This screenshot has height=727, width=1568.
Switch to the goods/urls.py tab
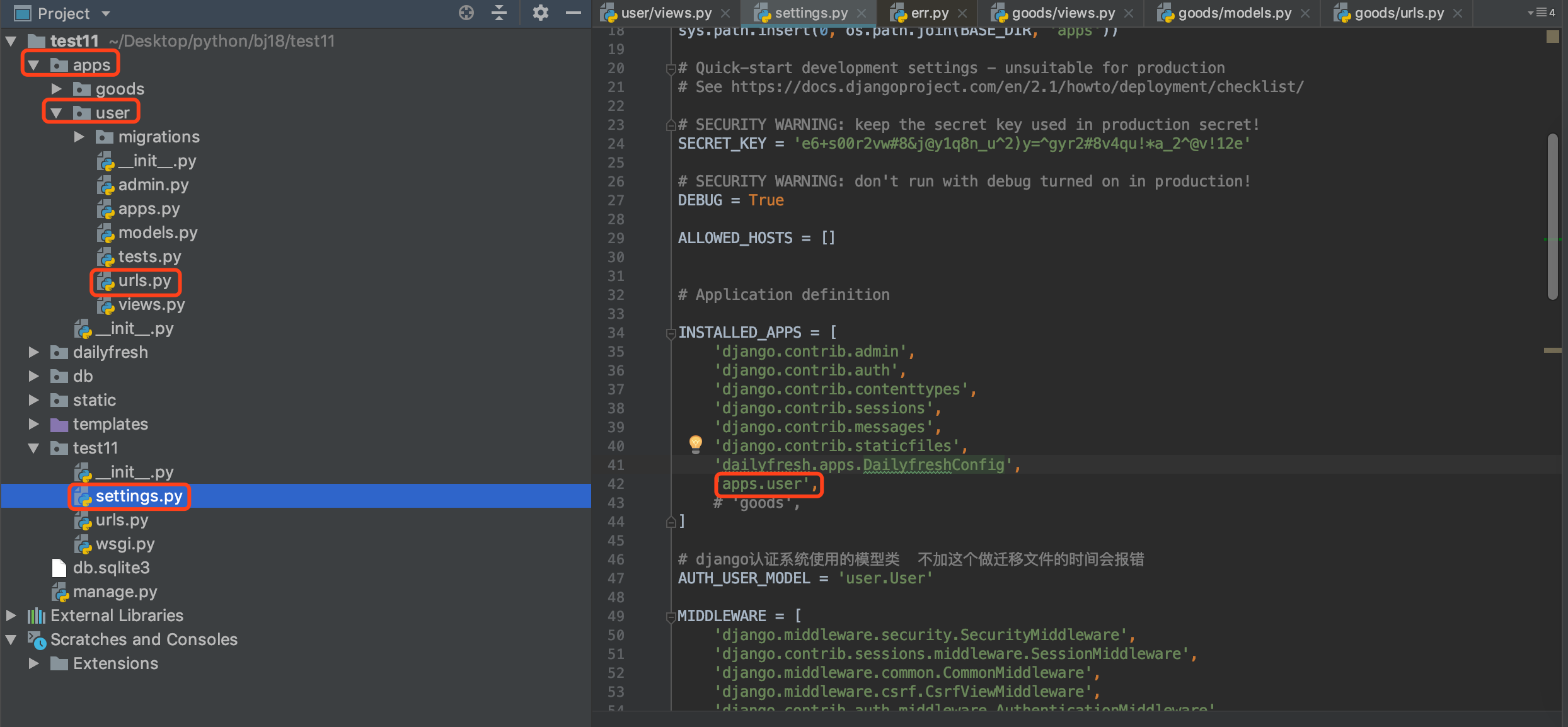click(1398, 13)
